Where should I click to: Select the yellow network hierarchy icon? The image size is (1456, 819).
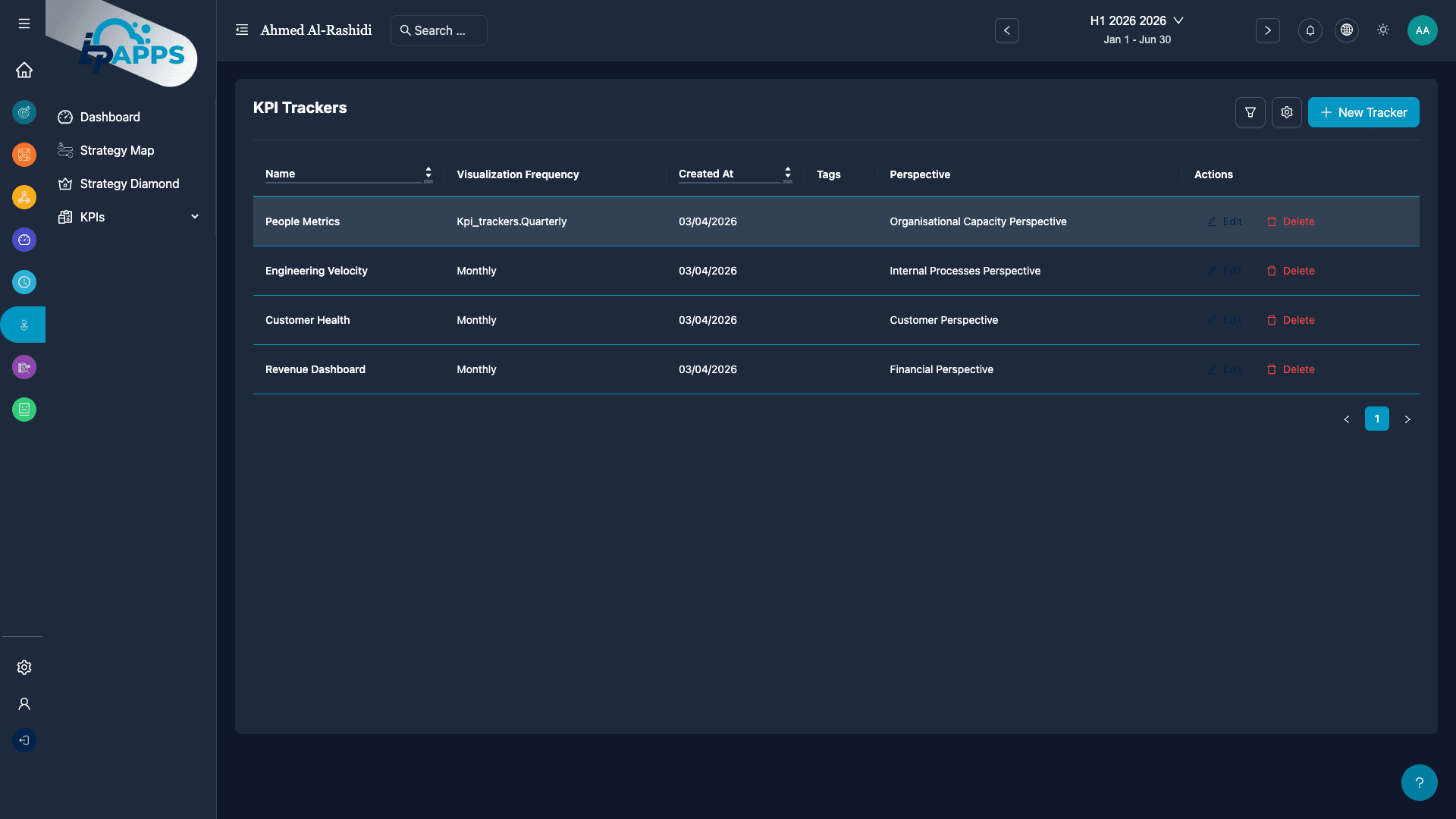tap(24, 197)
